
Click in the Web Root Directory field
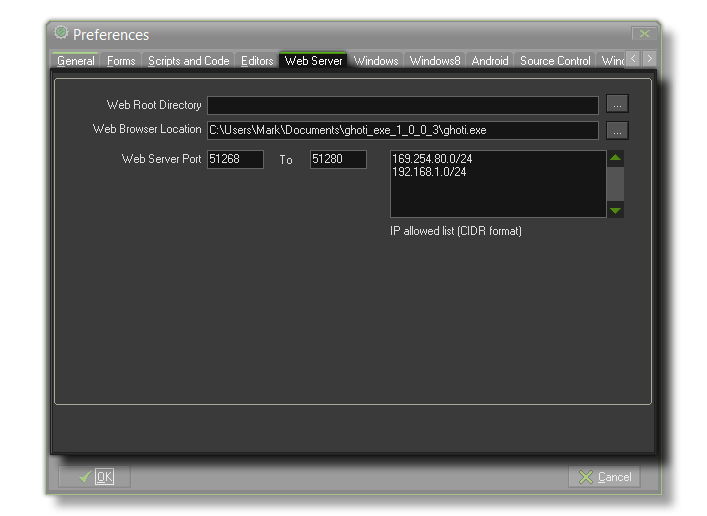(x=402, y=105)
